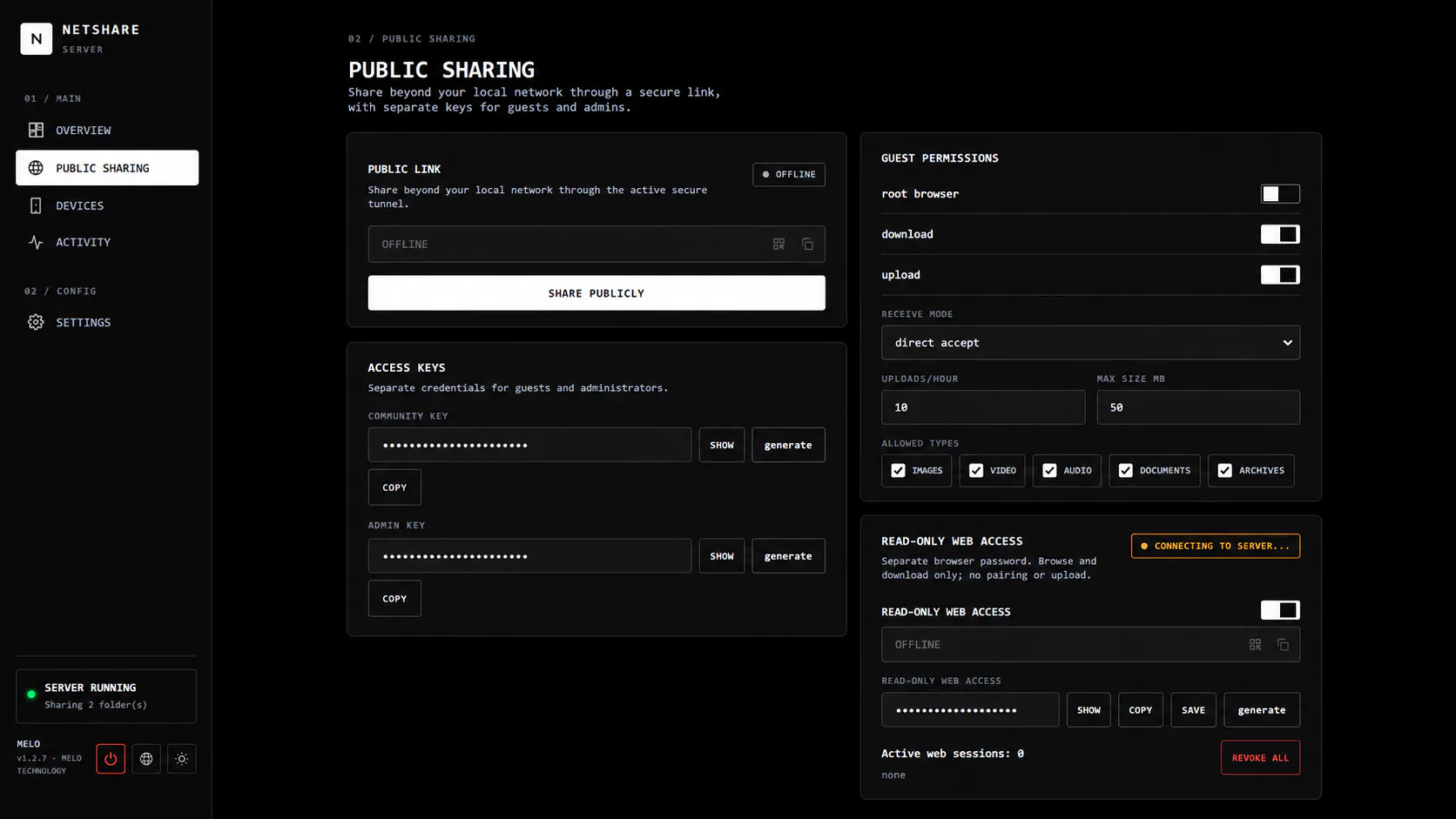
Task: Copy the public link with copy icon
Action: click(x=807, y=245)
